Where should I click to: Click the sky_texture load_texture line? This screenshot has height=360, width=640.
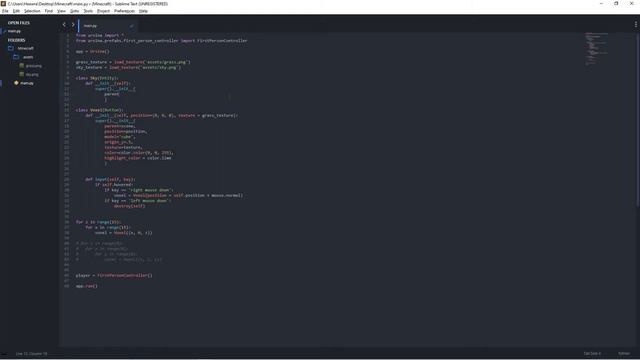[x=128, y=67]
